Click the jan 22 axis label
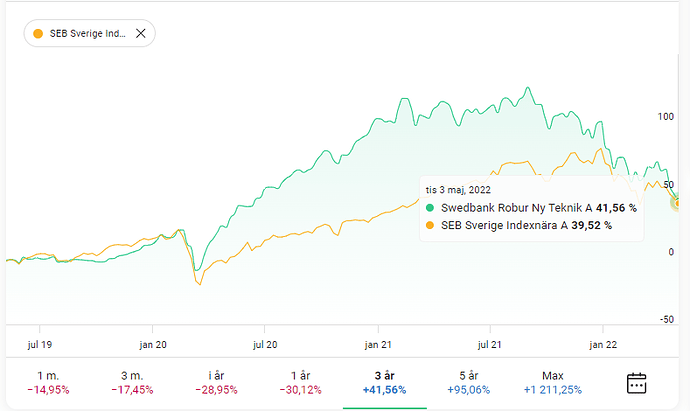This screenshot has height=411, width=690. pyautogui.click(x=603, y=345)
